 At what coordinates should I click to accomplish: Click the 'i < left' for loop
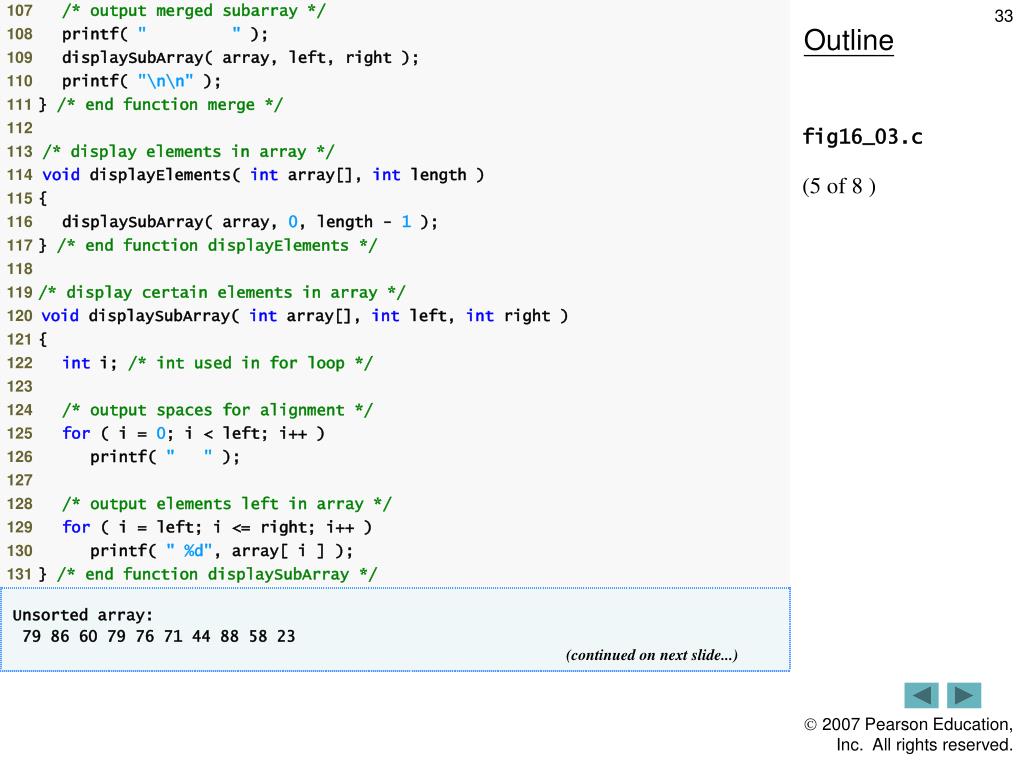coord(193,434)
